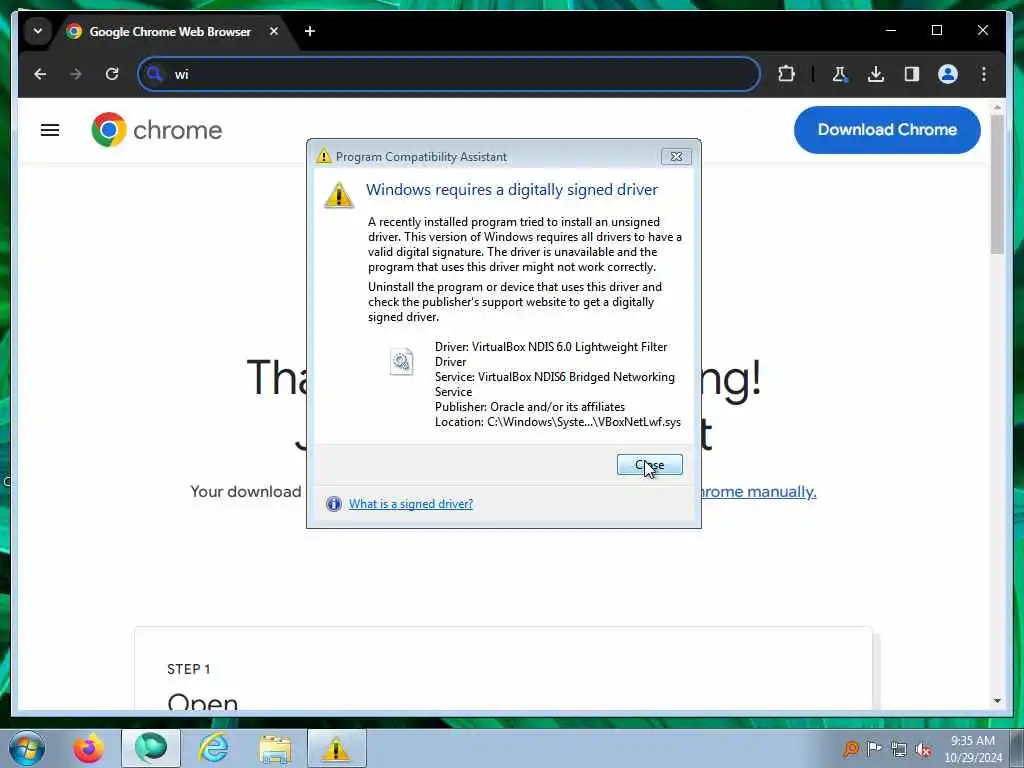Click the chrome logo on the page
Screen dimensions: 1024x768
[x=157, y=130]
